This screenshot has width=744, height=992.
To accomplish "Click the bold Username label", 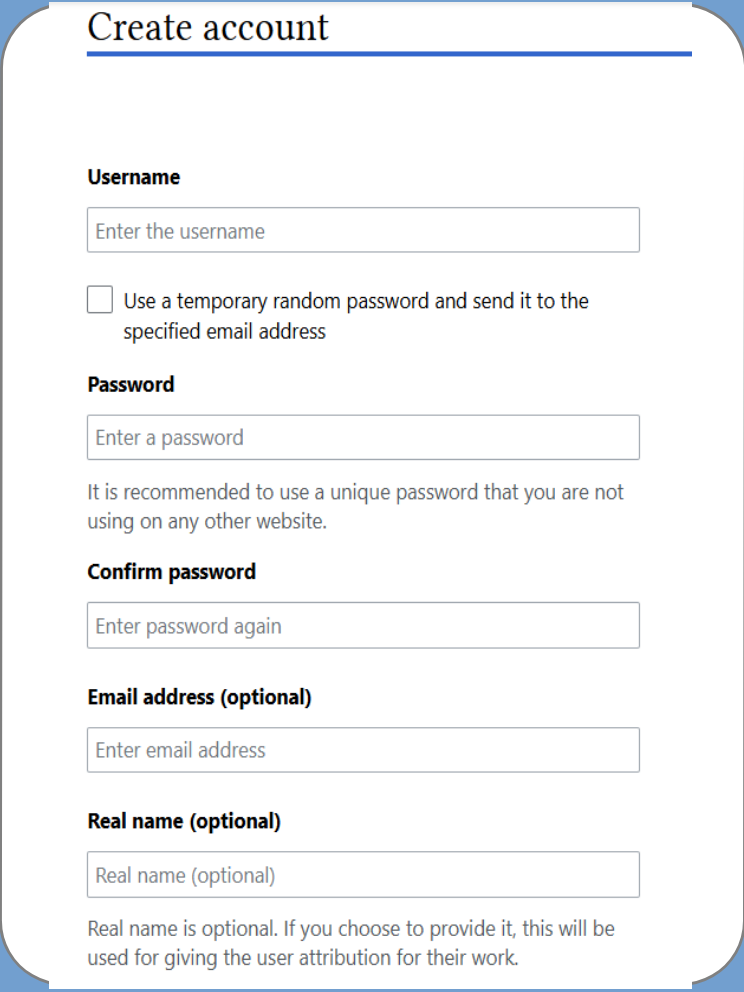I will point(133,177).
